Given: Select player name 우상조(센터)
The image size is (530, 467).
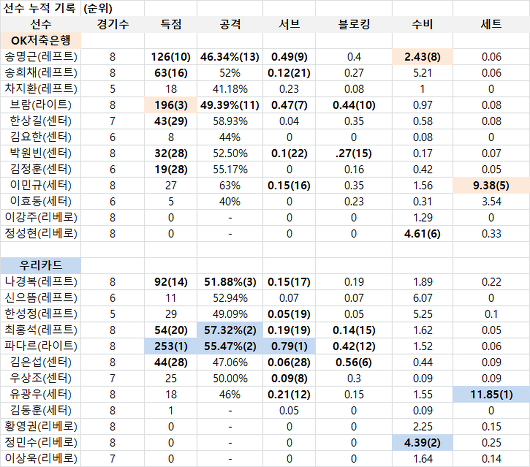Looking at the screenshot, I should point(41,377).
